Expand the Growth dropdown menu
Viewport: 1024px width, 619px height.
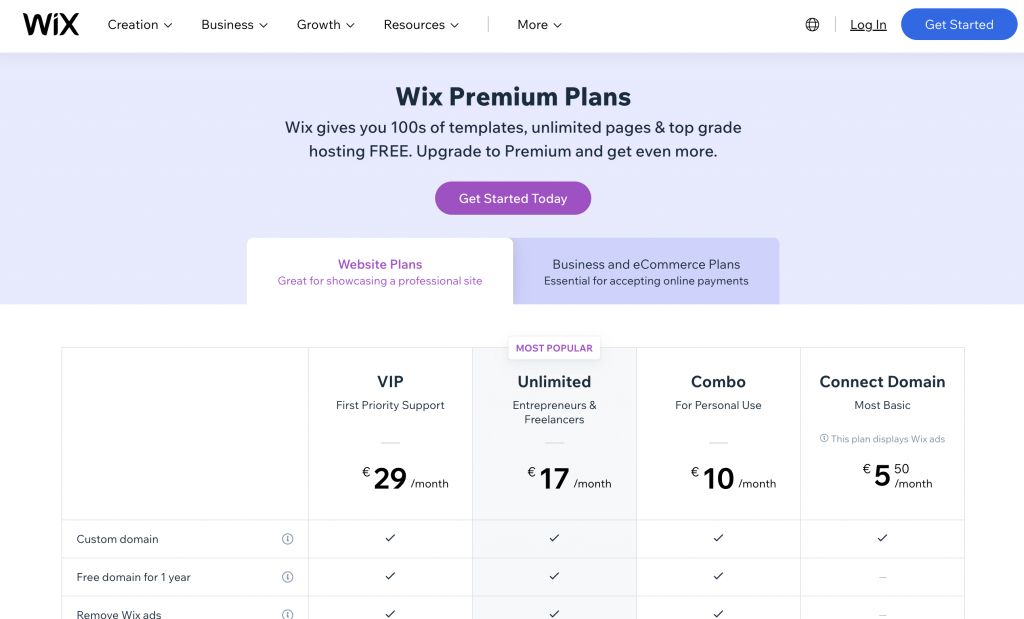pos(325,25)
